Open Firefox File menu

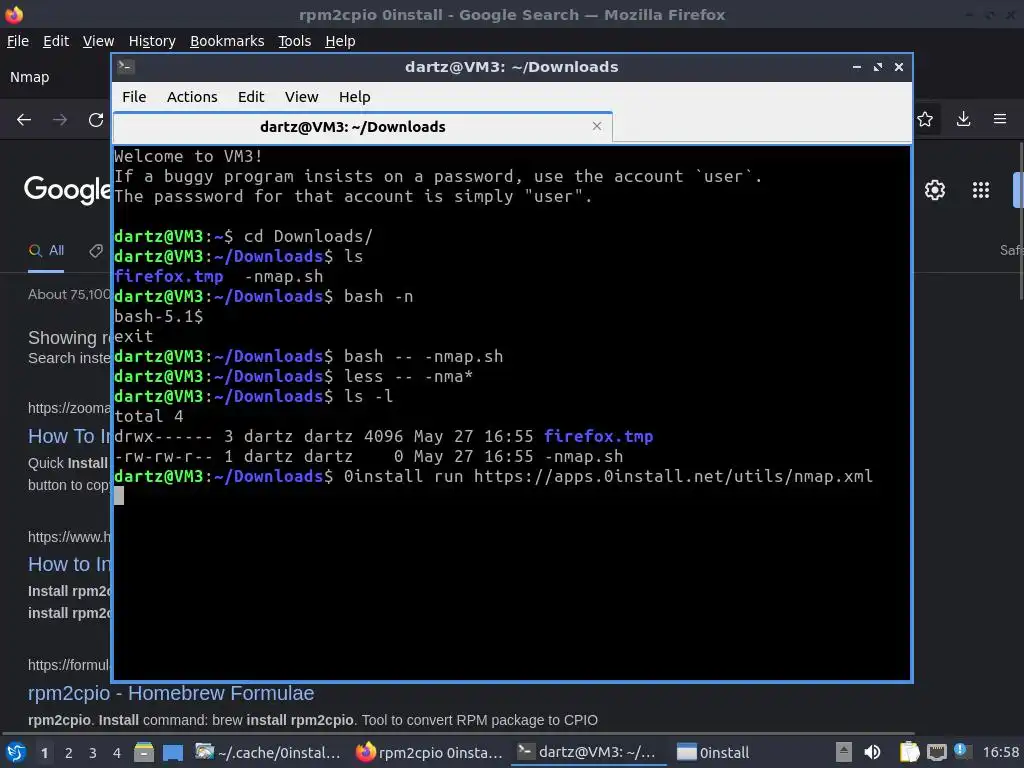click(18, 41)
